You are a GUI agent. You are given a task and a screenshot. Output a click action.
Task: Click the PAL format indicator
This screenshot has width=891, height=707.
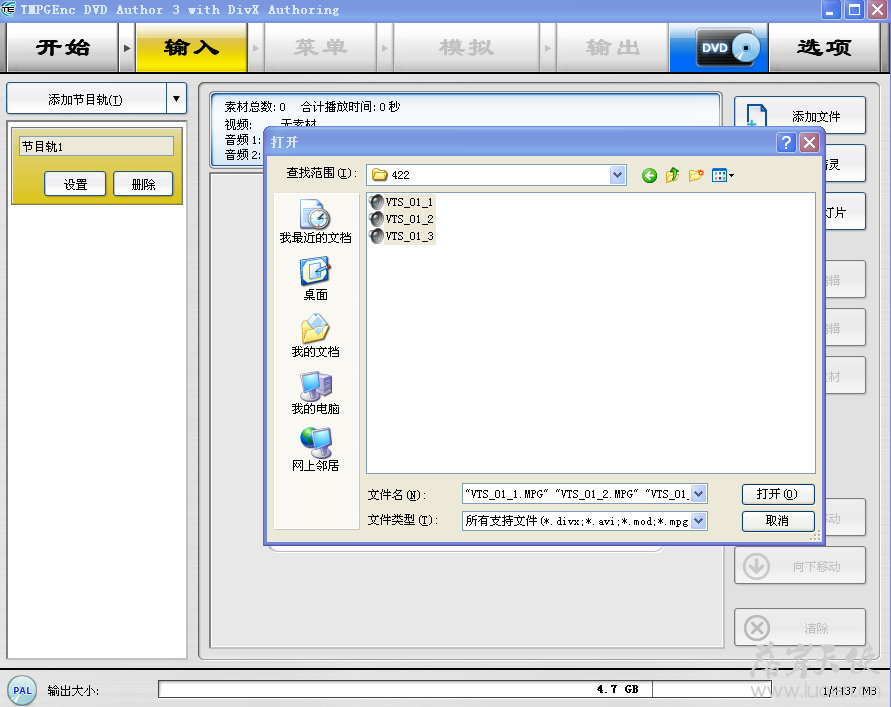point(22,691)
